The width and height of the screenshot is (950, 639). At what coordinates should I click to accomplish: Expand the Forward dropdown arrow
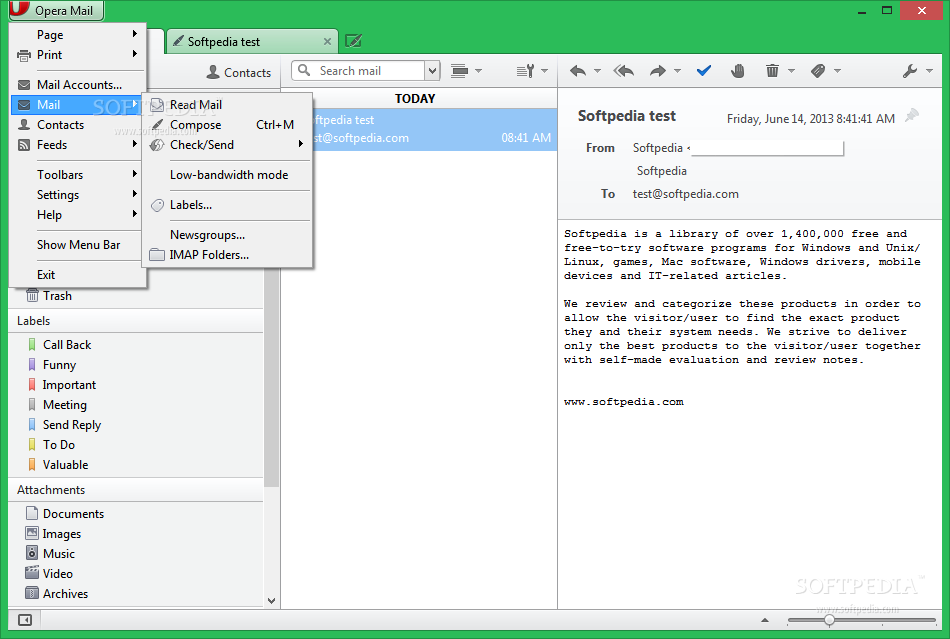coord(677,71)
